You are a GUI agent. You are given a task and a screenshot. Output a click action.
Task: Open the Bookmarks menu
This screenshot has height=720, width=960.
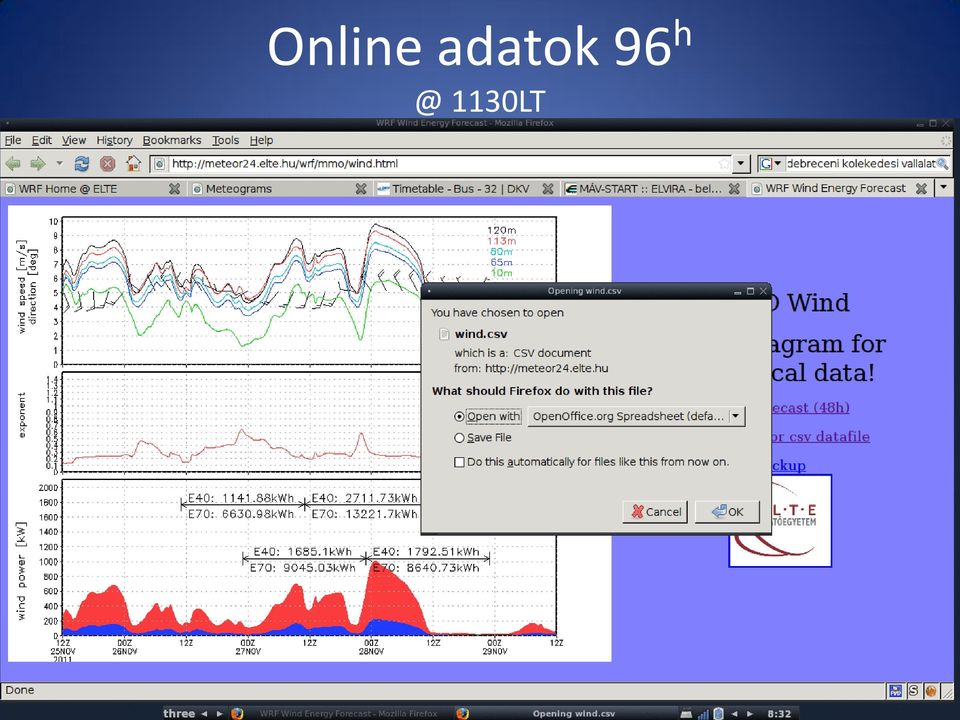pyautogui.click(x=172, y=140)
